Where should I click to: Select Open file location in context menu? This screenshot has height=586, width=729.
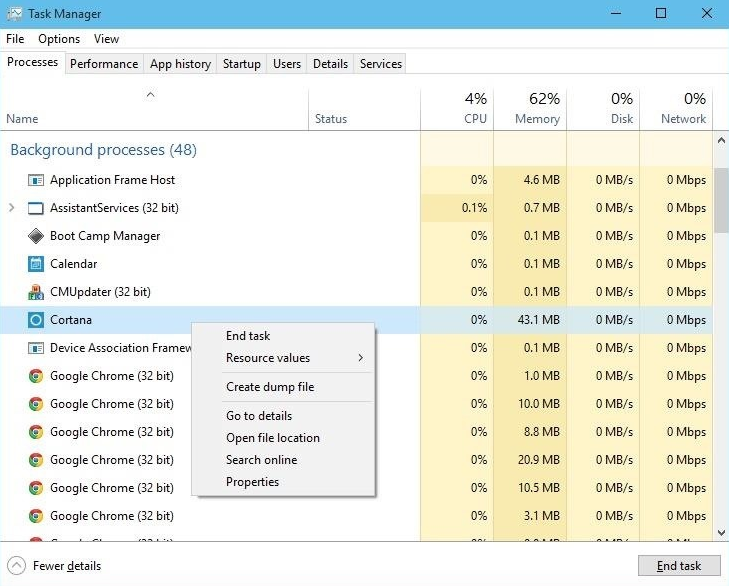pos(273,438)
